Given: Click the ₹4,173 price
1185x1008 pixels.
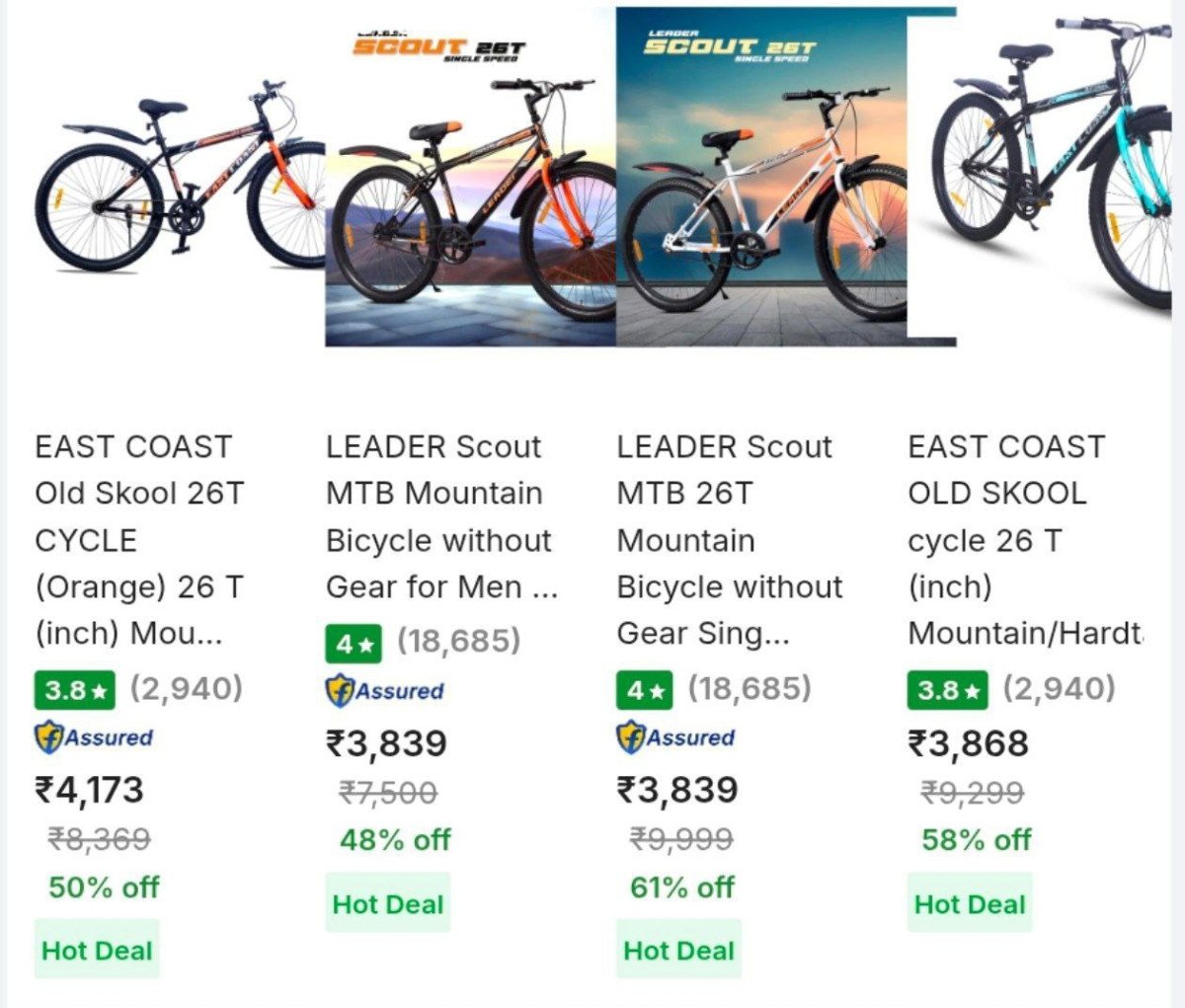Looking at the screenshot, I should tap(90, 790).
